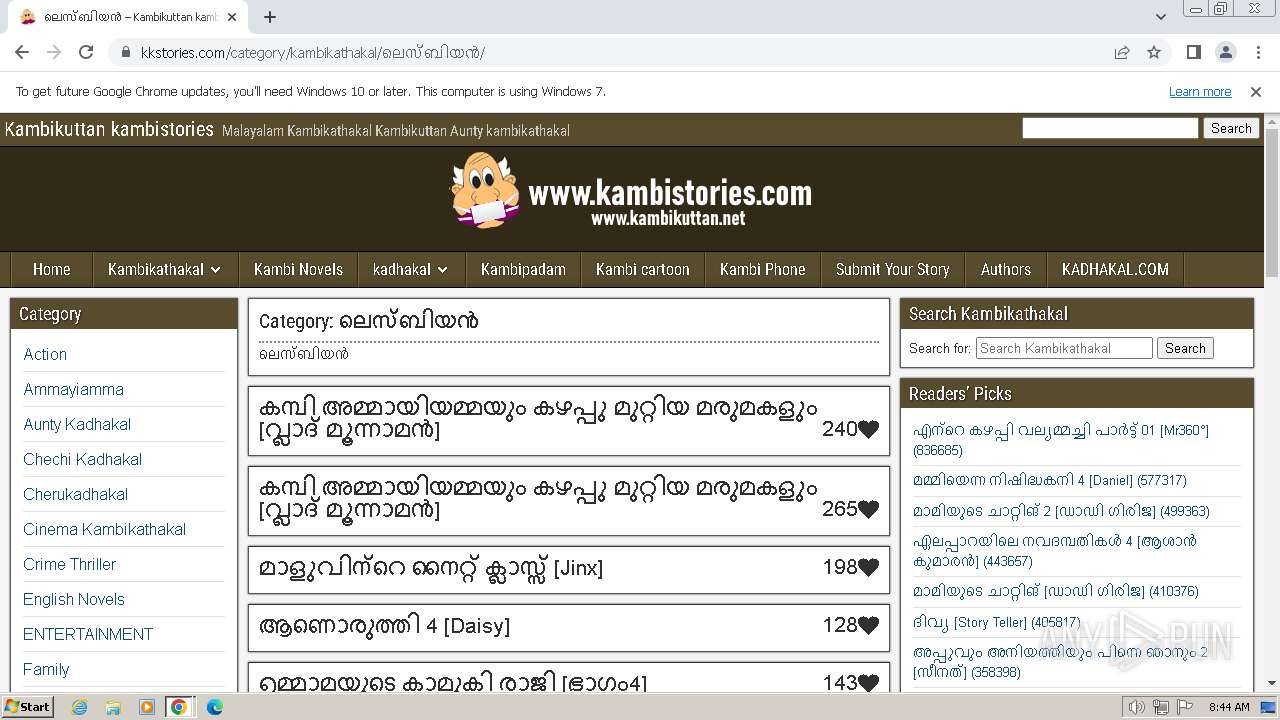
Task: Click the heart icon beside 128
Action: point(868,625)
